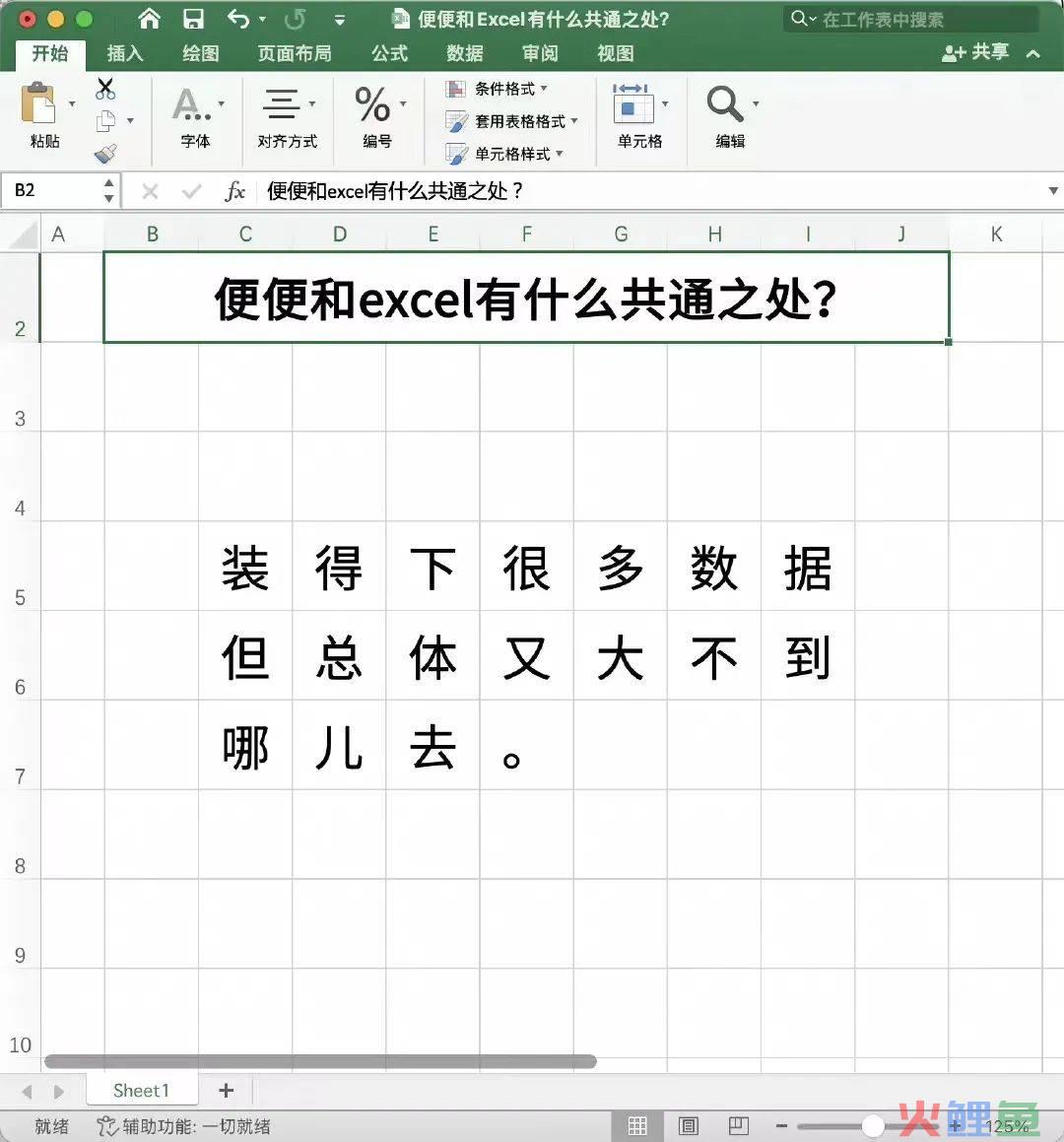This screenshot has height=1142, width=1064.
Task: Open 条件格式 conditional formatting menu
Action: [x=497, y=89]
